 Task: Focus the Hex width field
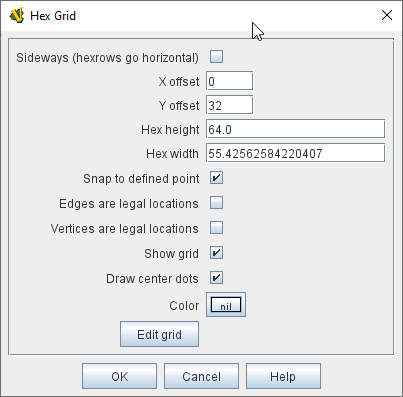tap(295, 153)
